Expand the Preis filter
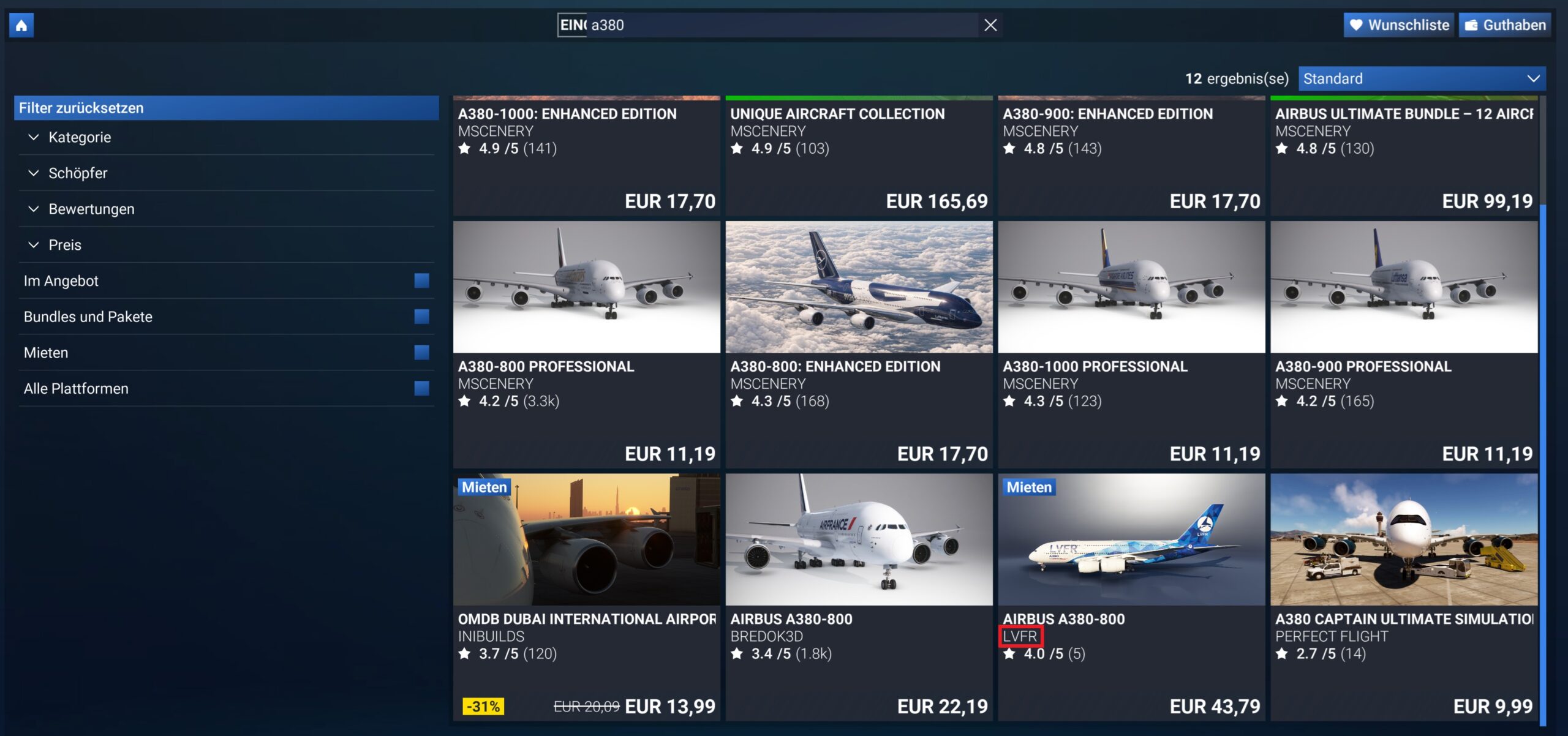 [227, 245]
